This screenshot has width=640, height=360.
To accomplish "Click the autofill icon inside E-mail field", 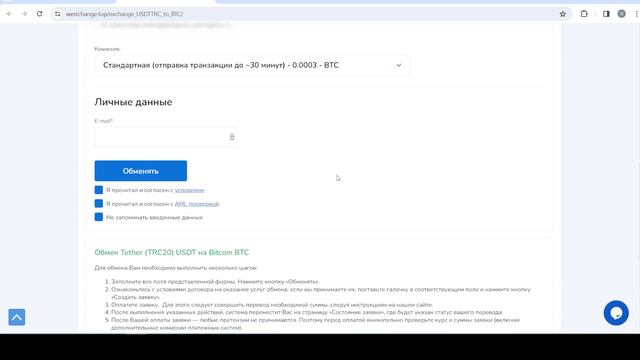I will pos(232,137).
